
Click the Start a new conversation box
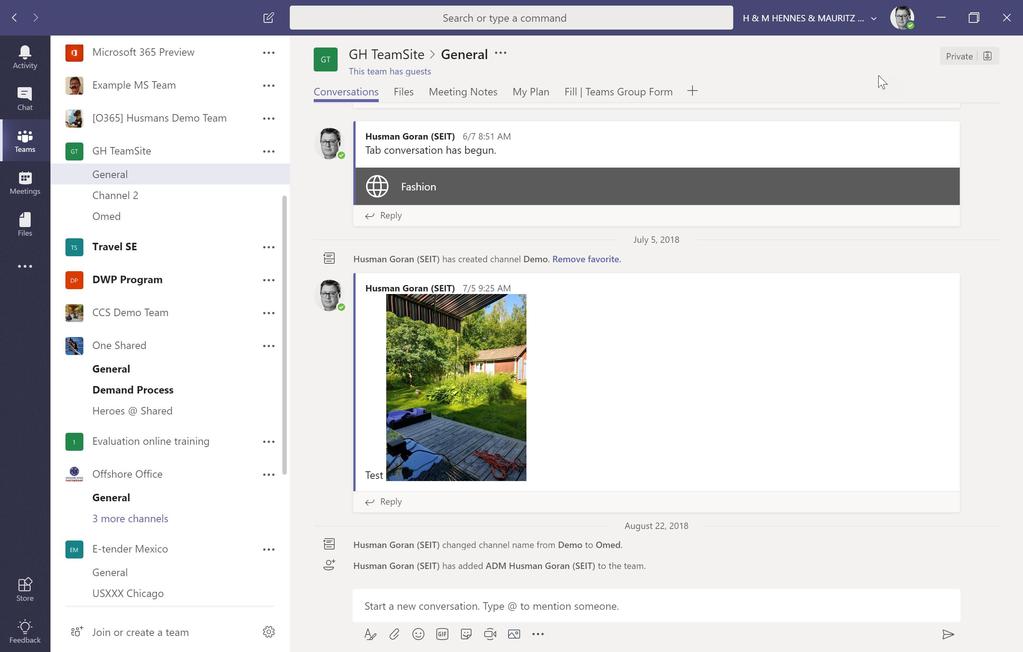pyautogui.click(x=656, y=606)
